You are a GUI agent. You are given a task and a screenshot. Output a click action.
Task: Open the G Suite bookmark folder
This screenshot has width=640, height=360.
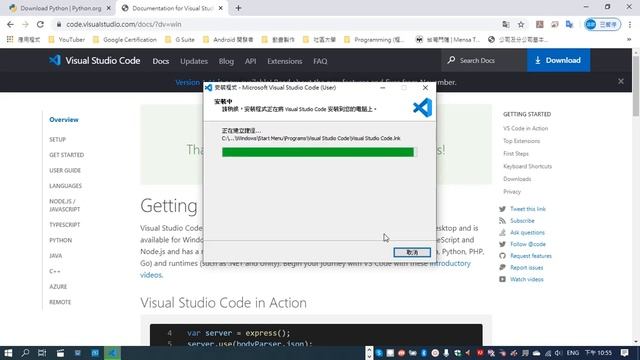180,40
